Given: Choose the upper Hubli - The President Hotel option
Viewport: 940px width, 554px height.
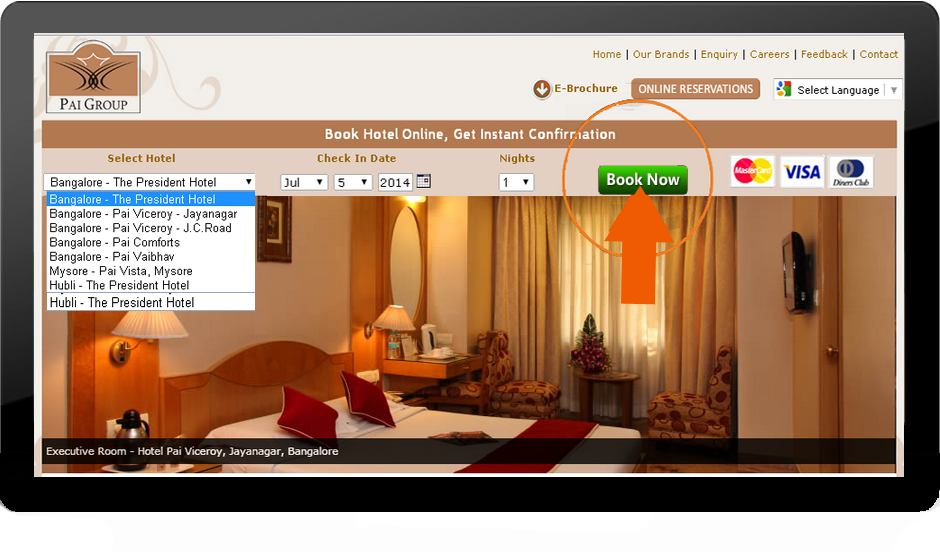Looking at the screenshot, I should (x=151, y=285).
